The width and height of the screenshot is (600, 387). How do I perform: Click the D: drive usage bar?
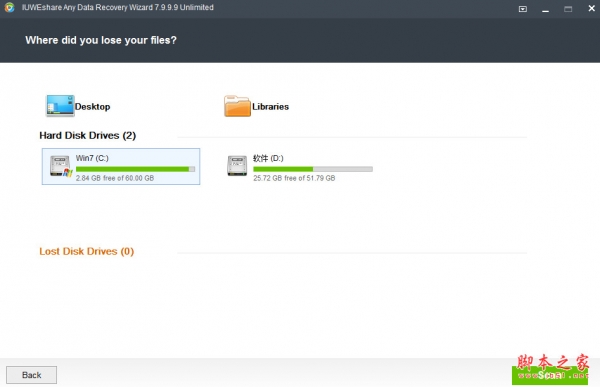[x=313, y=169]
